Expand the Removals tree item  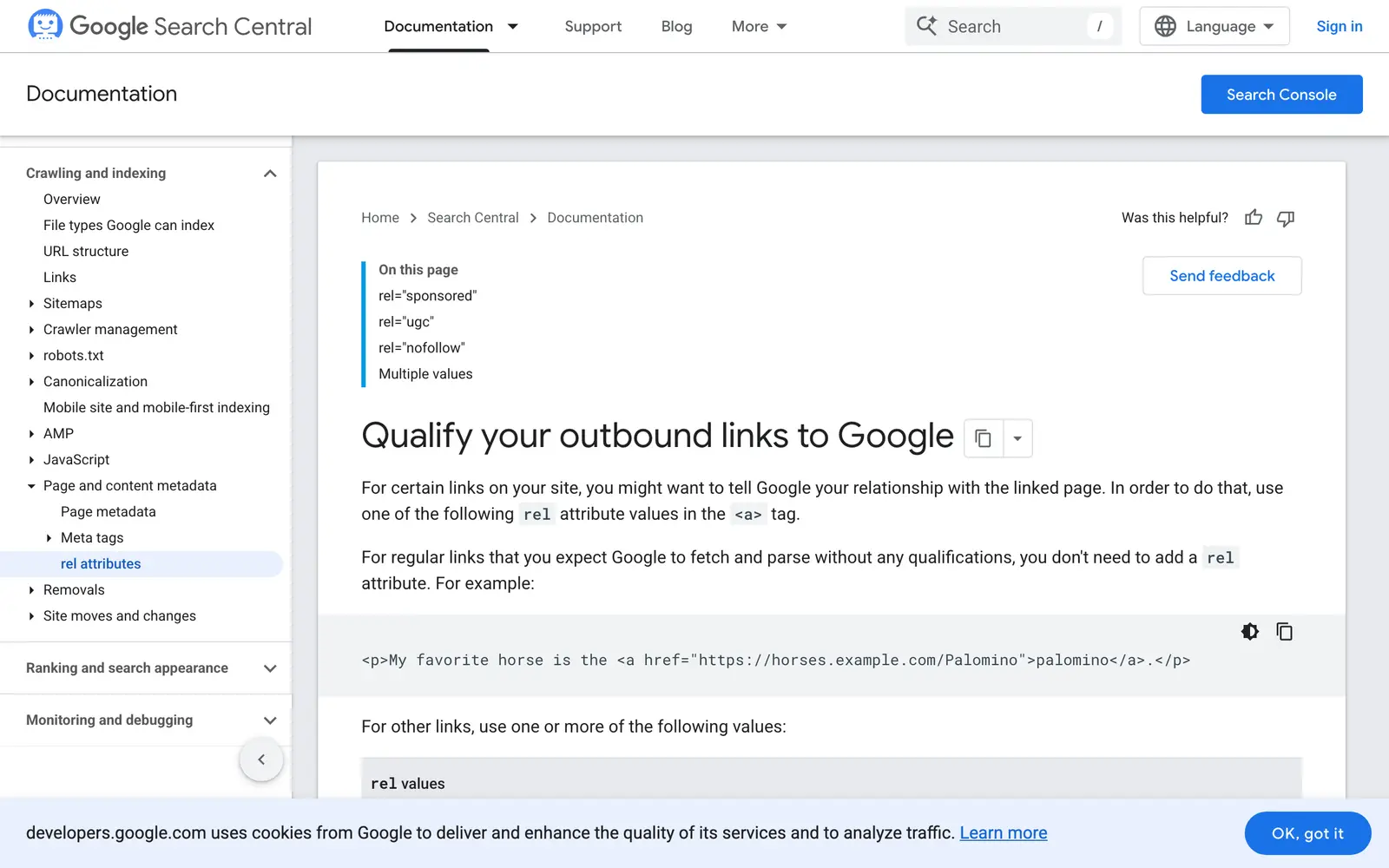[31, 590]
